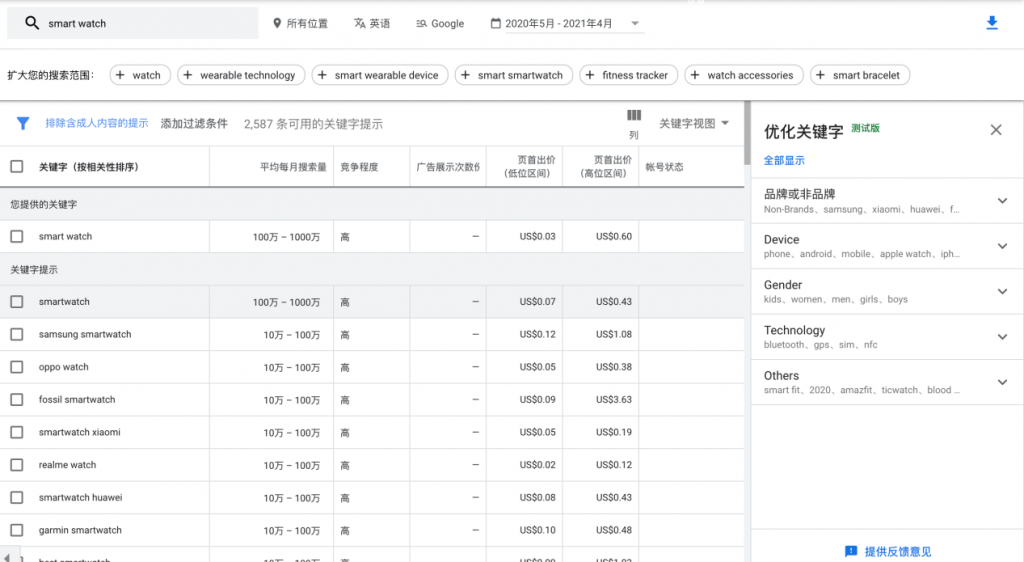Check the 'realme watch' row
Screen dimensions: 1024x562
17,465
